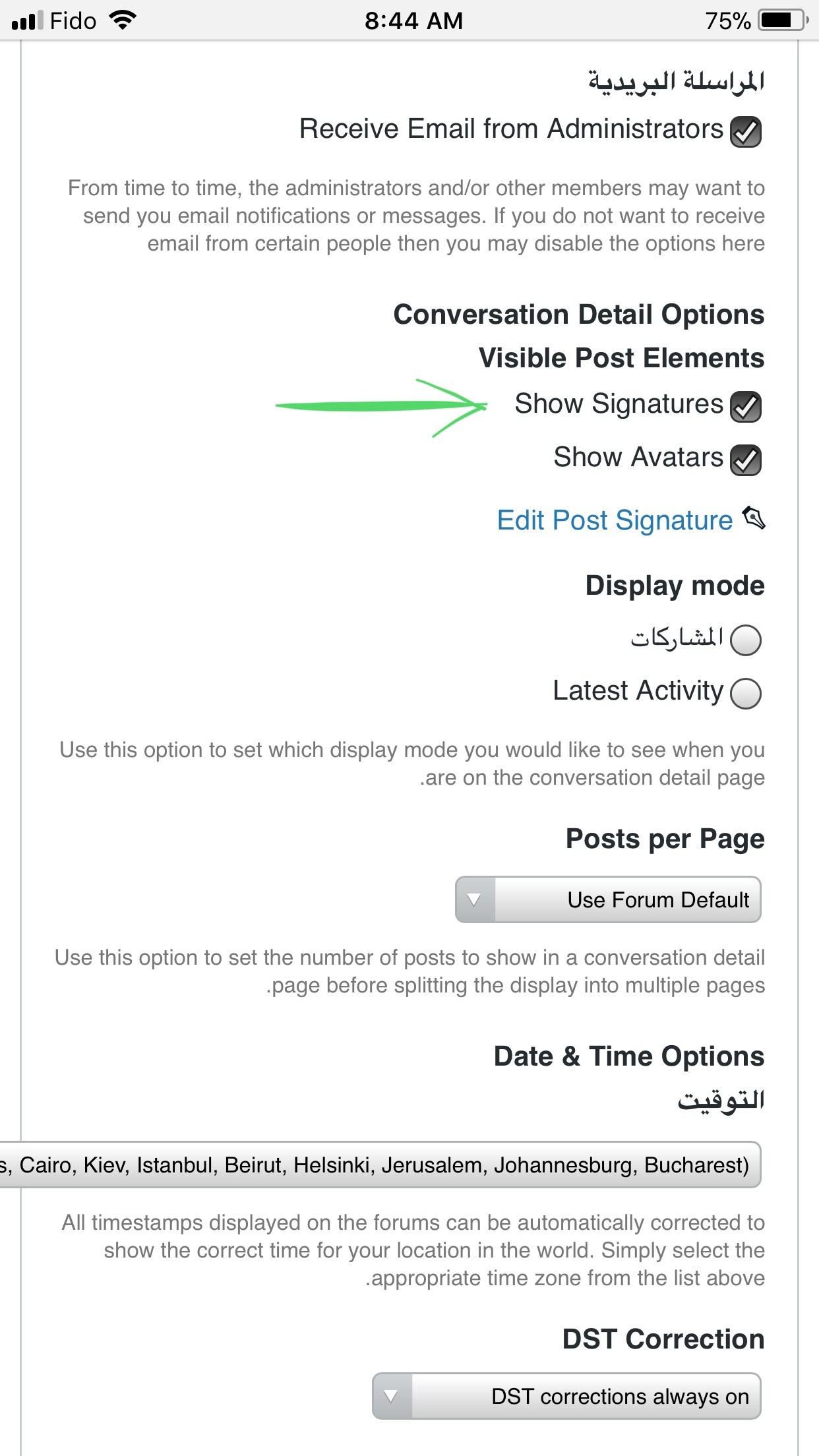Screen dimensions: 819x1456
Task: Tap the 8:44 AM clock in status bar
Action: pos(413,21)
